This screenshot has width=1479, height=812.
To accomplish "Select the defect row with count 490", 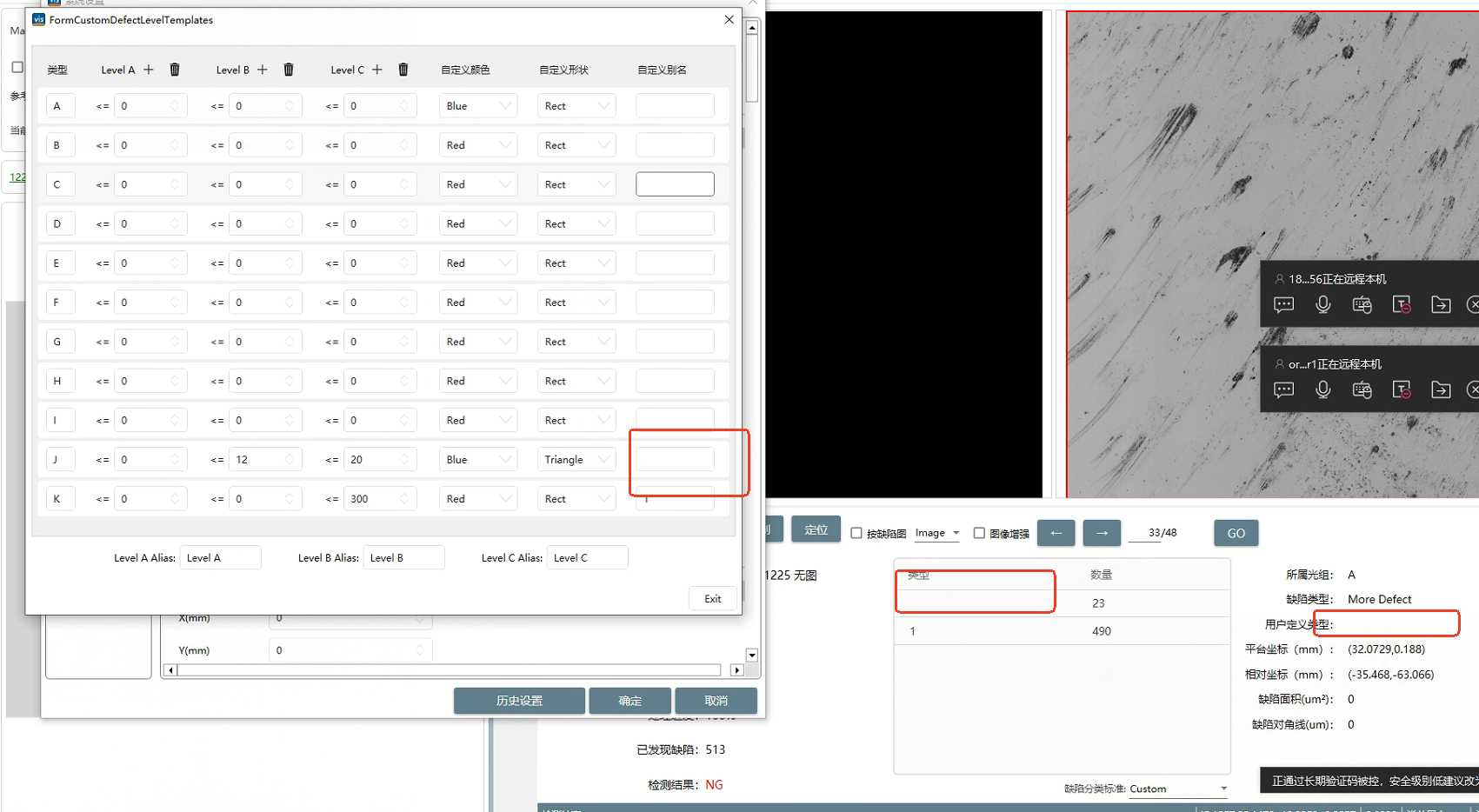I will (x=1062, y=631).
